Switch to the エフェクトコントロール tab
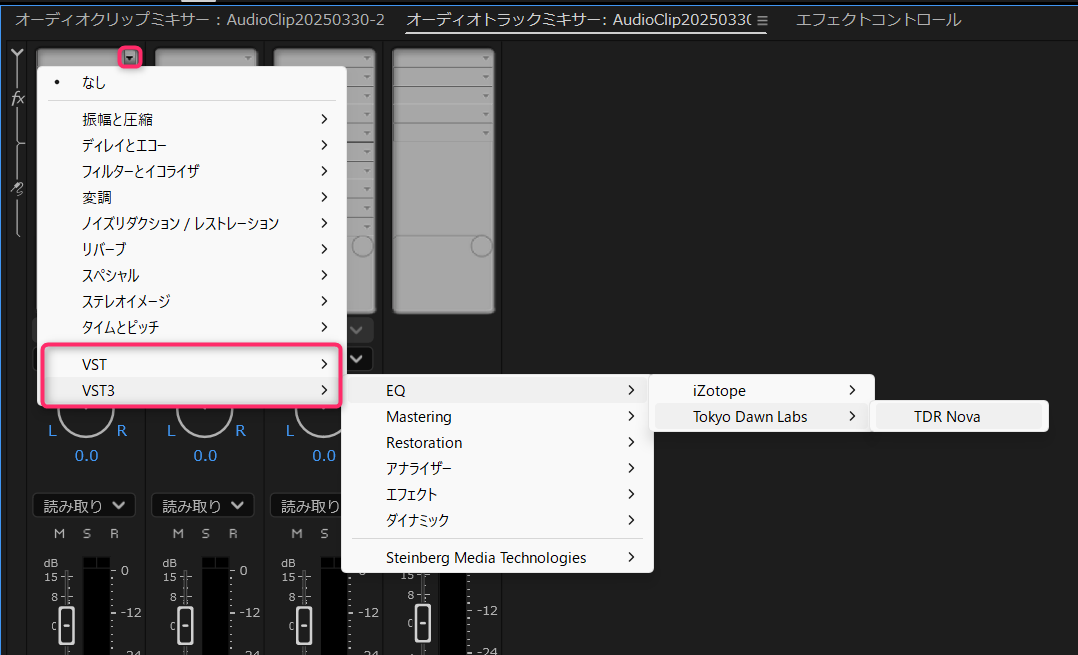Viewport: 1078px width, 655px height. 878,20
